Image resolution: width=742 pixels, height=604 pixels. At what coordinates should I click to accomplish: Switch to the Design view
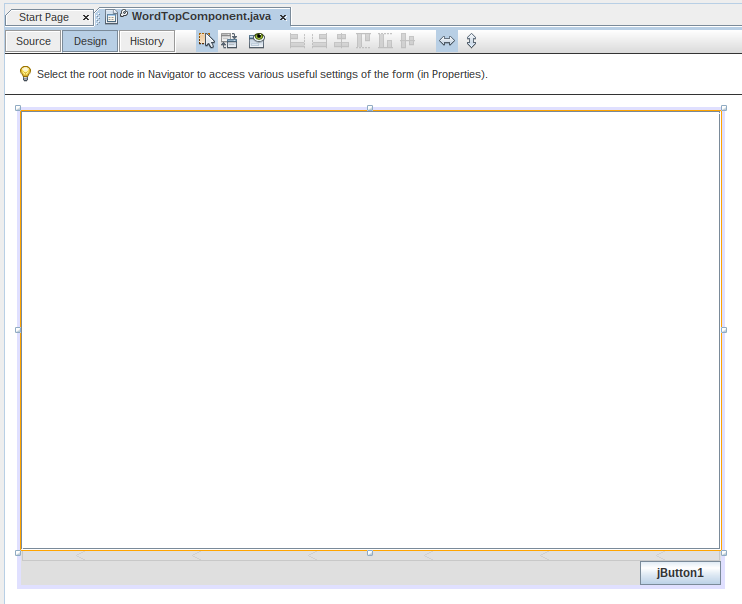coord(90,41)
